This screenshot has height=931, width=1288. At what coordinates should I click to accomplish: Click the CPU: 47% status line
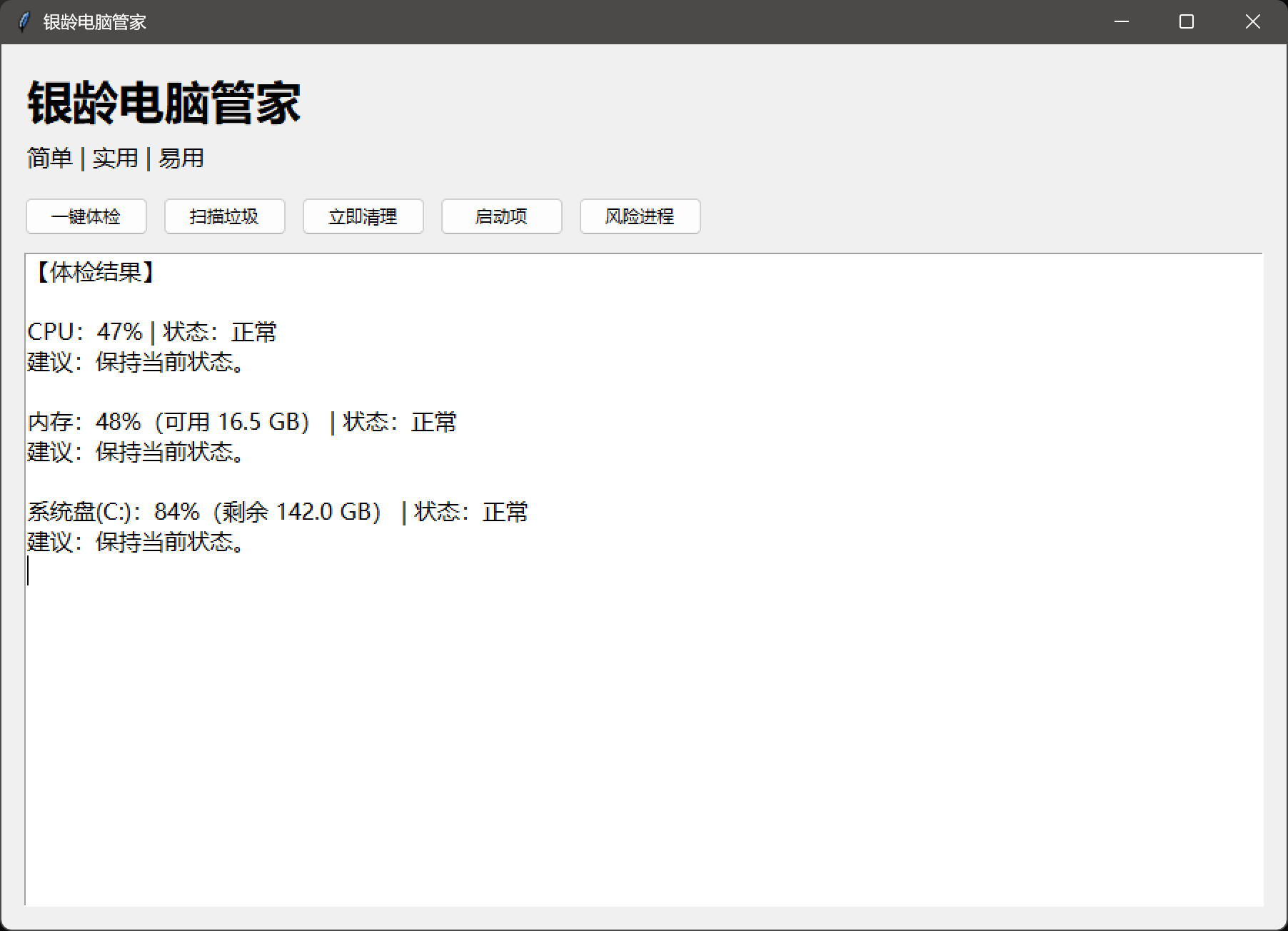pos(152,332)
